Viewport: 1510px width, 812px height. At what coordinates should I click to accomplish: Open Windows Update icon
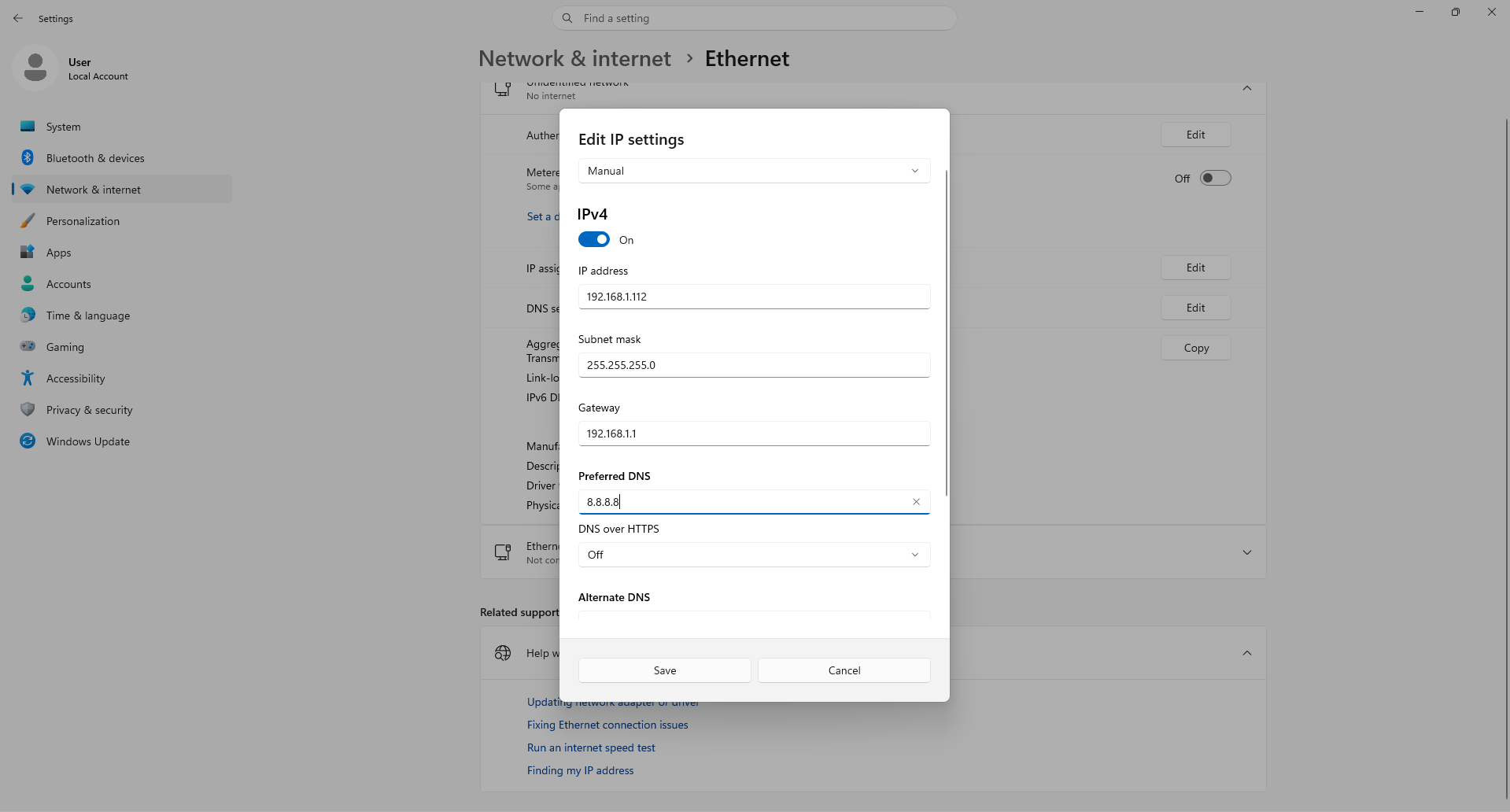28,441
